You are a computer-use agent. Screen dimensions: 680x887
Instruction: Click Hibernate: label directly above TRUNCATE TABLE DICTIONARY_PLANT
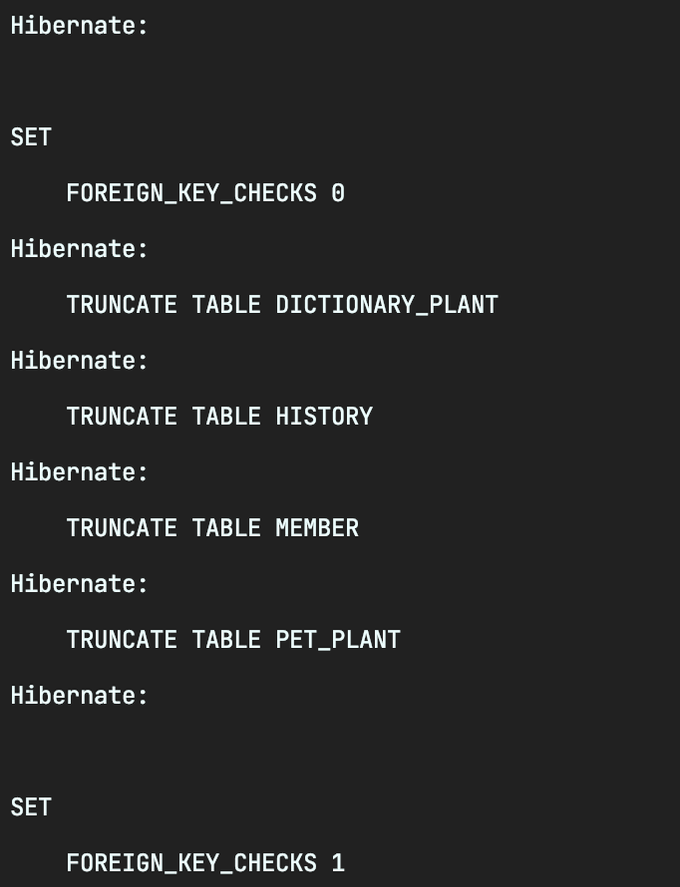tap(79, 249)
